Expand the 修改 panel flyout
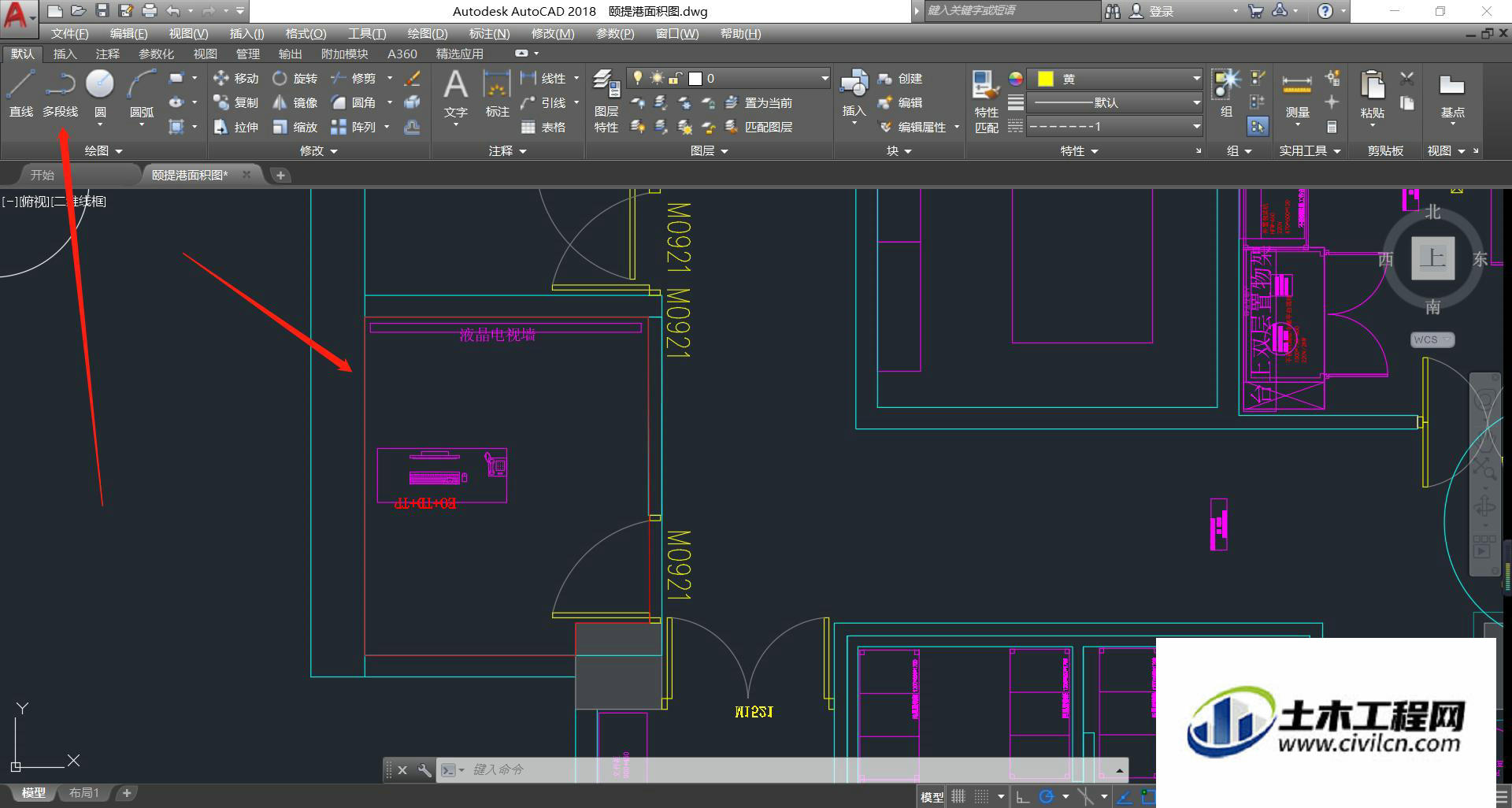Screen dimensions: 1512x808 (319, 150)
